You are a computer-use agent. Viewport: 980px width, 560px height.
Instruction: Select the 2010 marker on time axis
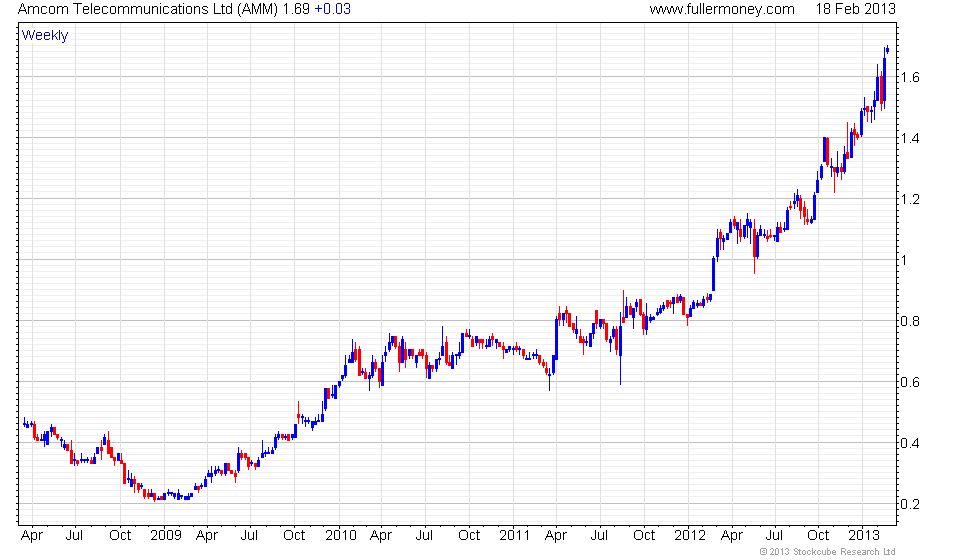(339, 535)
